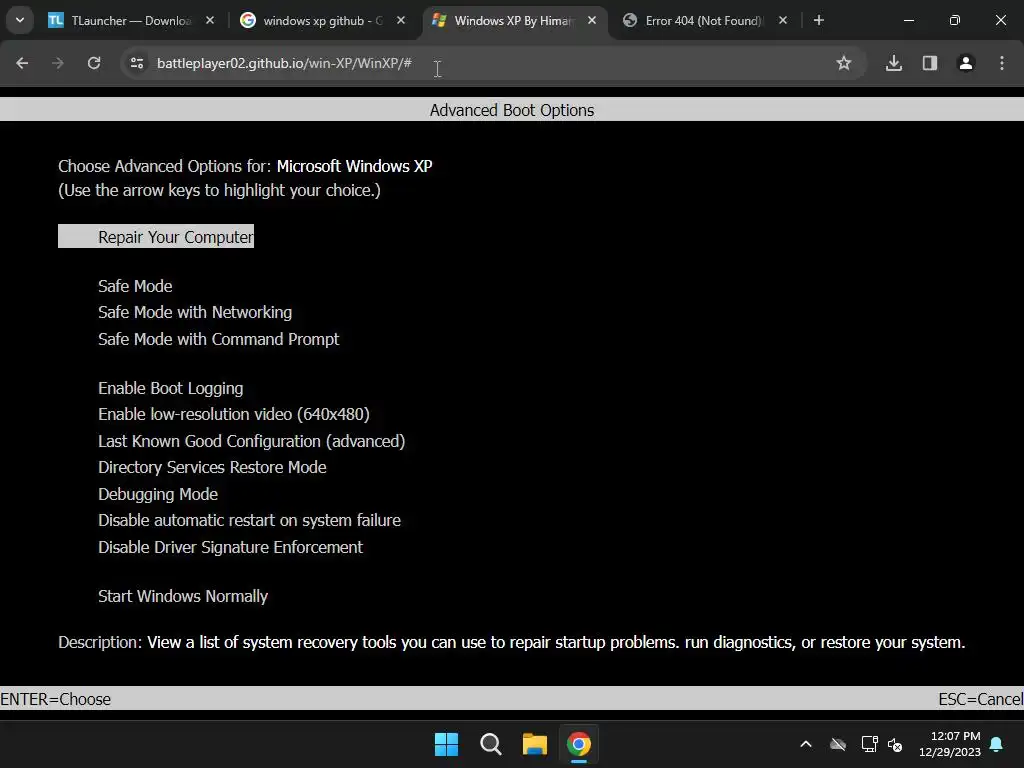Restore down the Chrome window
This screenshot has height=768, width=1024.
(955, 20)
